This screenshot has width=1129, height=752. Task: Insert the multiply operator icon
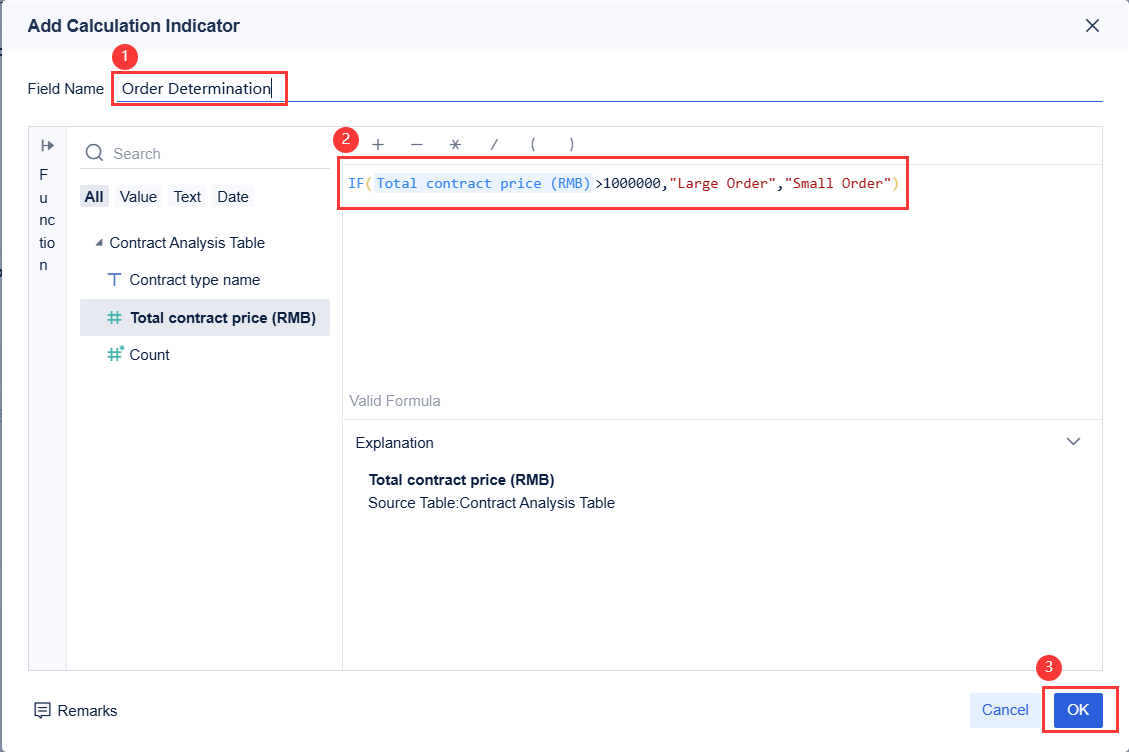point(455,144)
